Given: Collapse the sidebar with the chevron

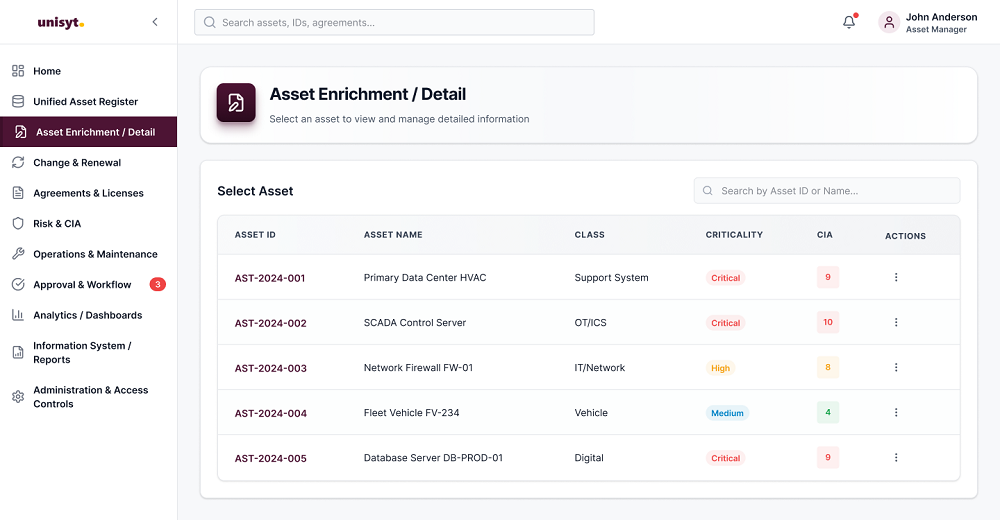Looking at the screenshot, I should [x=155, y=22].
